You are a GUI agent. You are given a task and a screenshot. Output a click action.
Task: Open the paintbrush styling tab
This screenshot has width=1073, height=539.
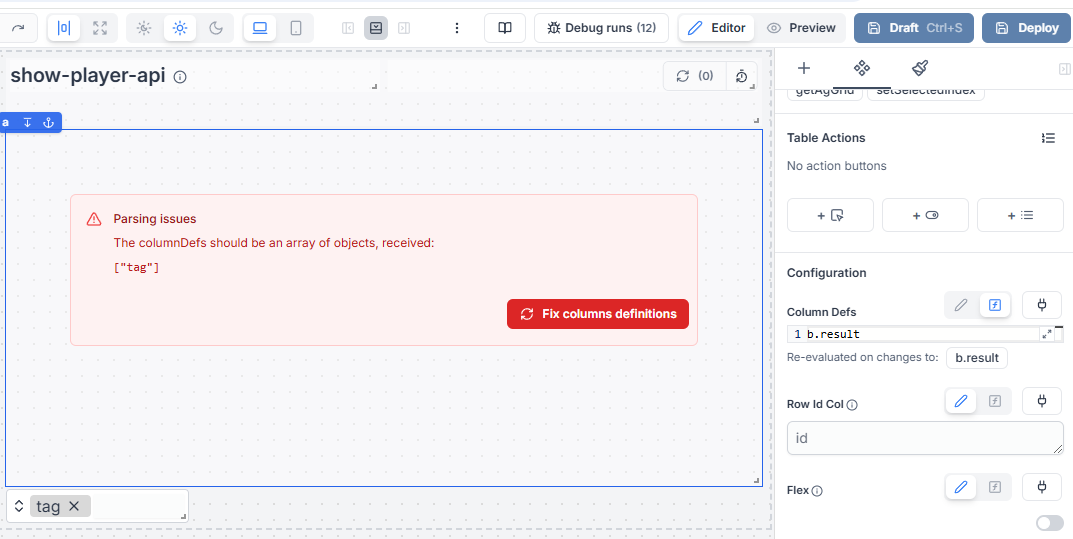click(920, 68)
